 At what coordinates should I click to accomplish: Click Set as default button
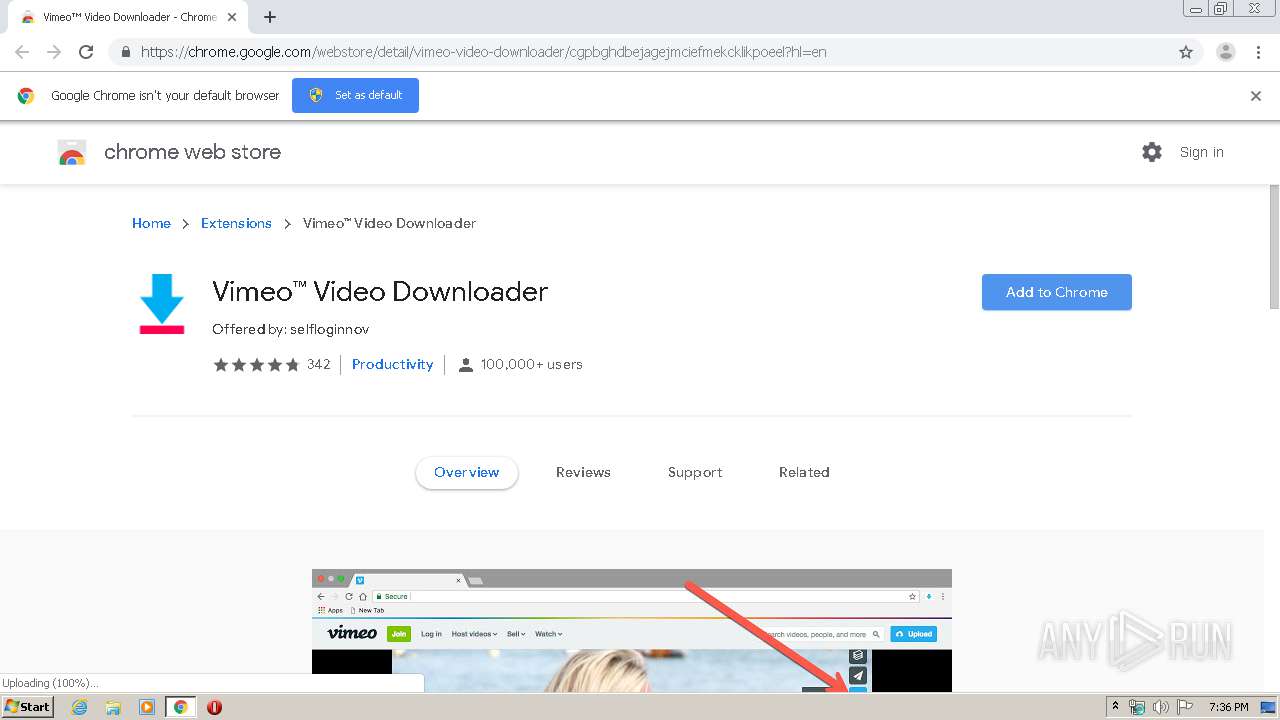(x=355, y=95)
